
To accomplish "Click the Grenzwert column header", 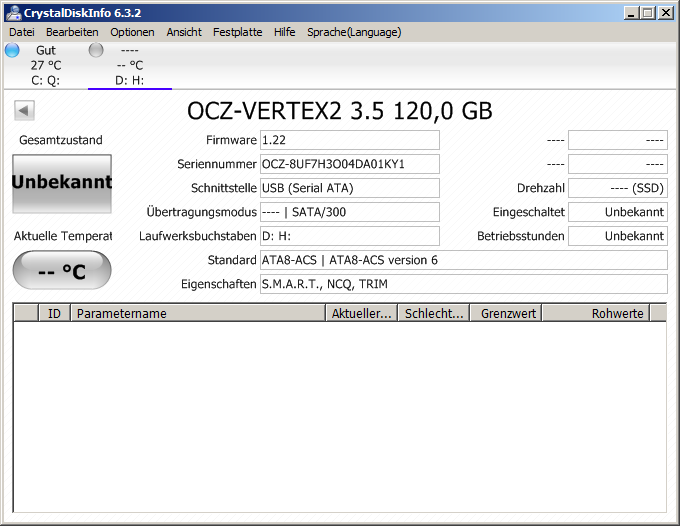I will [508, 313].
